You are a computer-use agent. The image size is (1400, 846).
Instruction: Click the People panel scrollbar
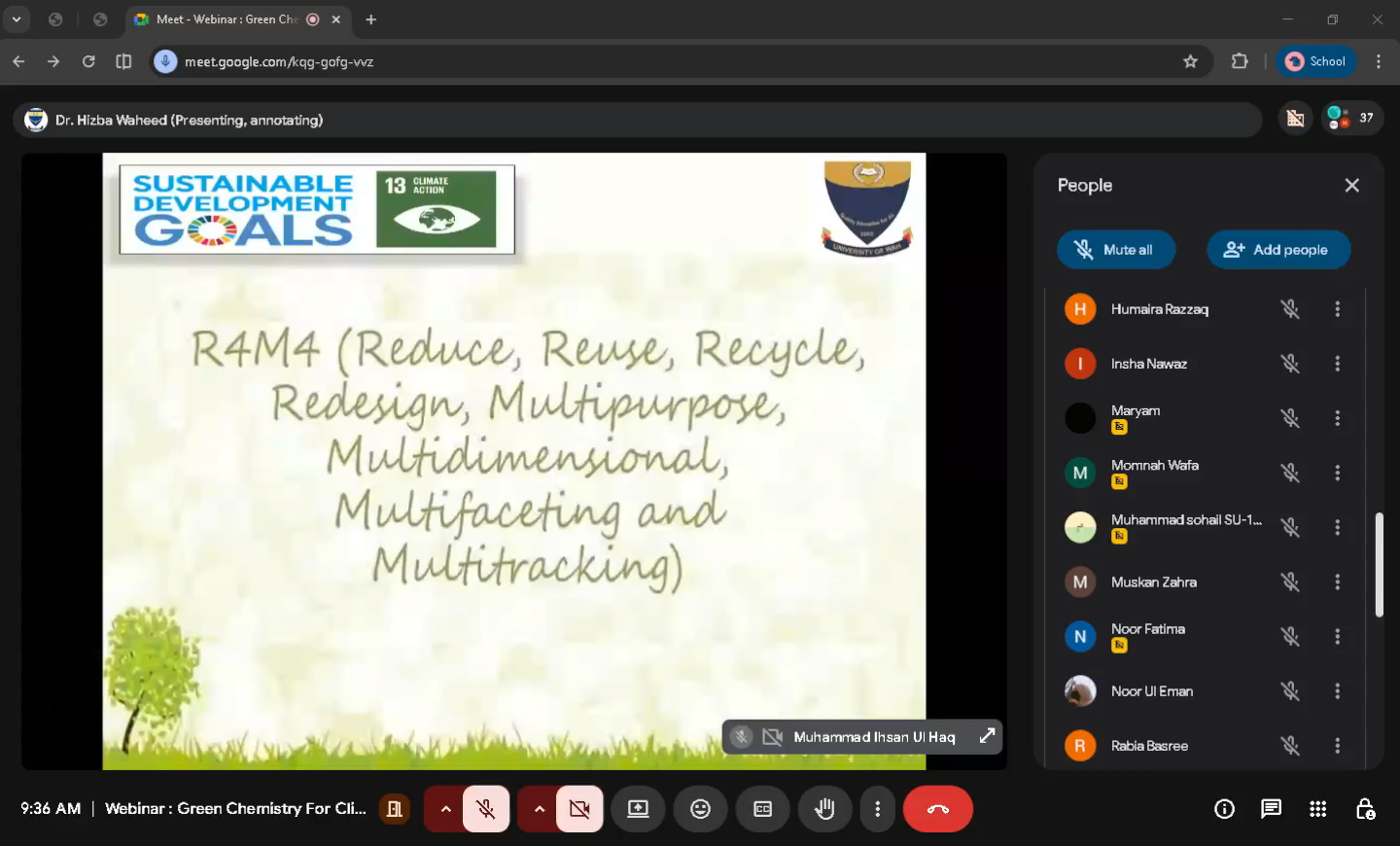[1379, 564]
